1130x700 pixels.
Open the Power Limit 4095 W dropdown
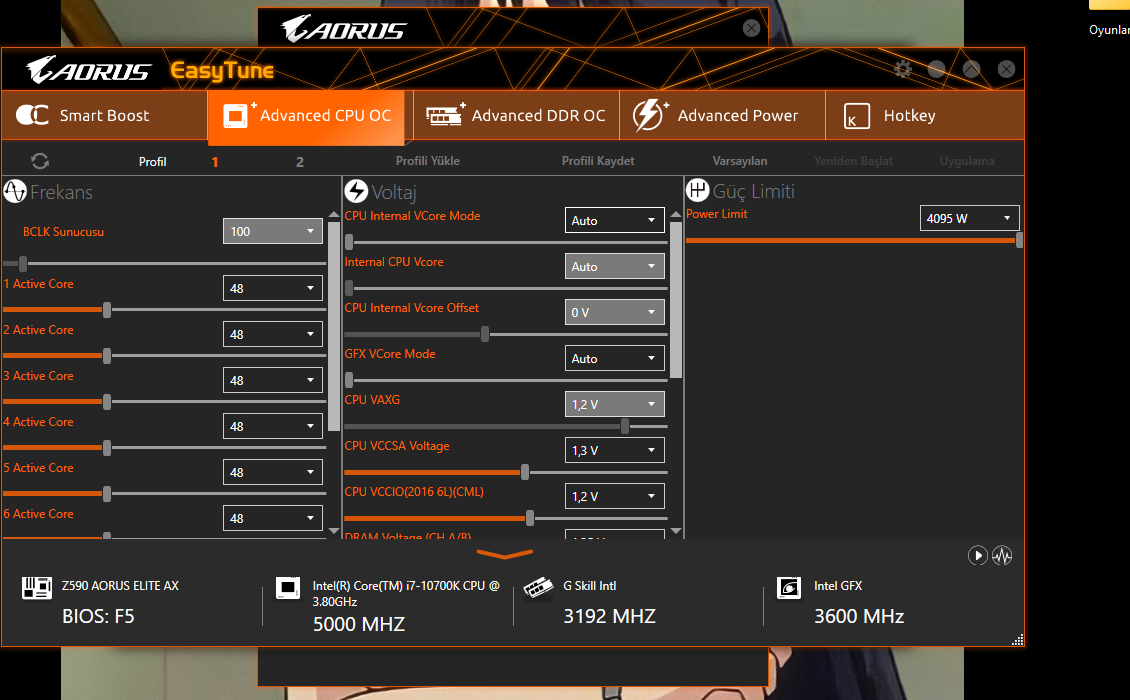pos(969,218)
